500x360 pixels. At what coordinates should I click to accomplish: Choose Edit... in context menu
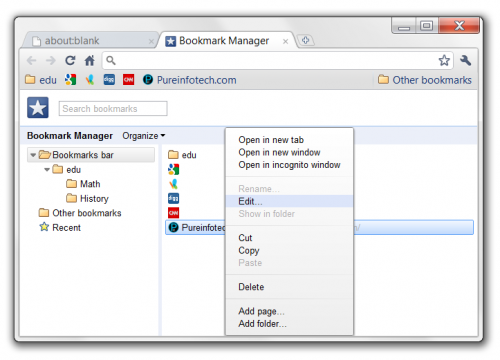(289, 201)
